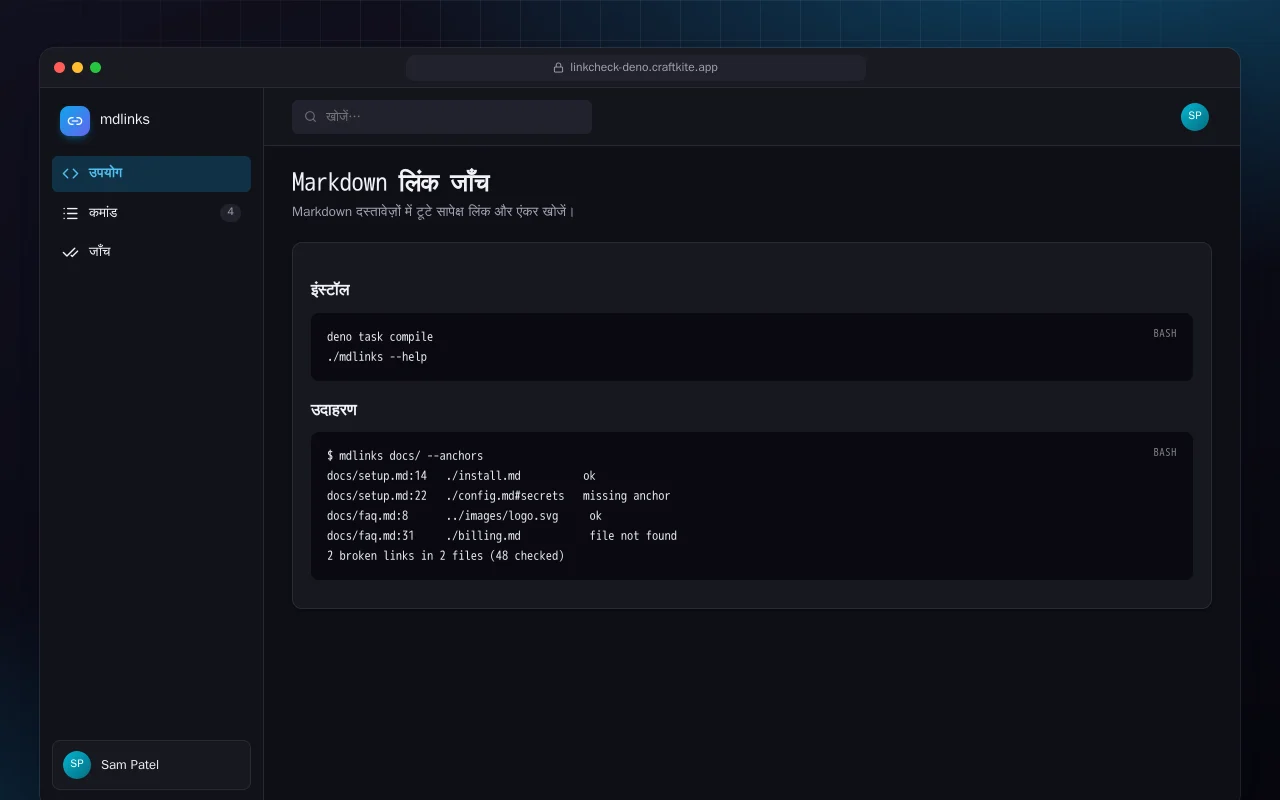The image size is (1280, 800).
Task: Click the BASH label on install code block
Action: coord(1165,333)
